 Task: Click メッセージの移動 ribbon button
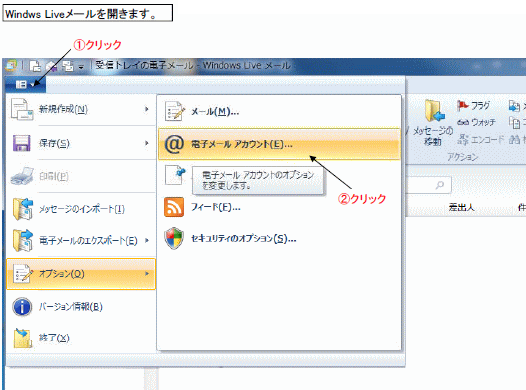[433, 123]
